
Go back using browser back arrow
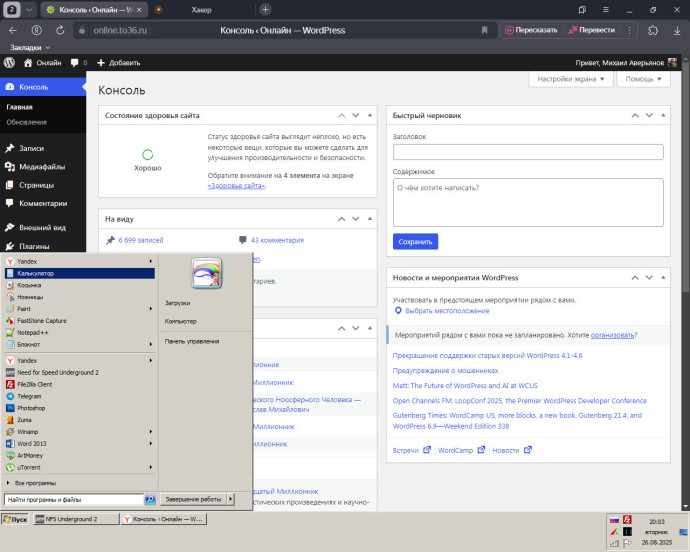click(13, 30)
